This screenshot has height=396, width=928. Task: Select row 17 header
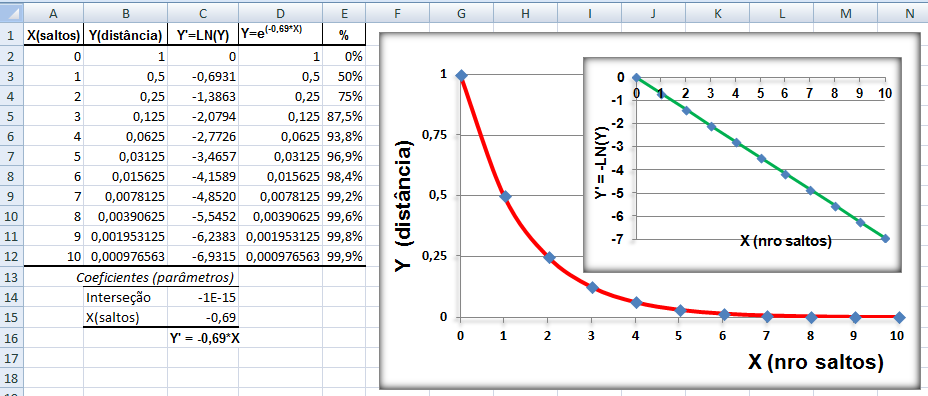click(x=12, y=358)
